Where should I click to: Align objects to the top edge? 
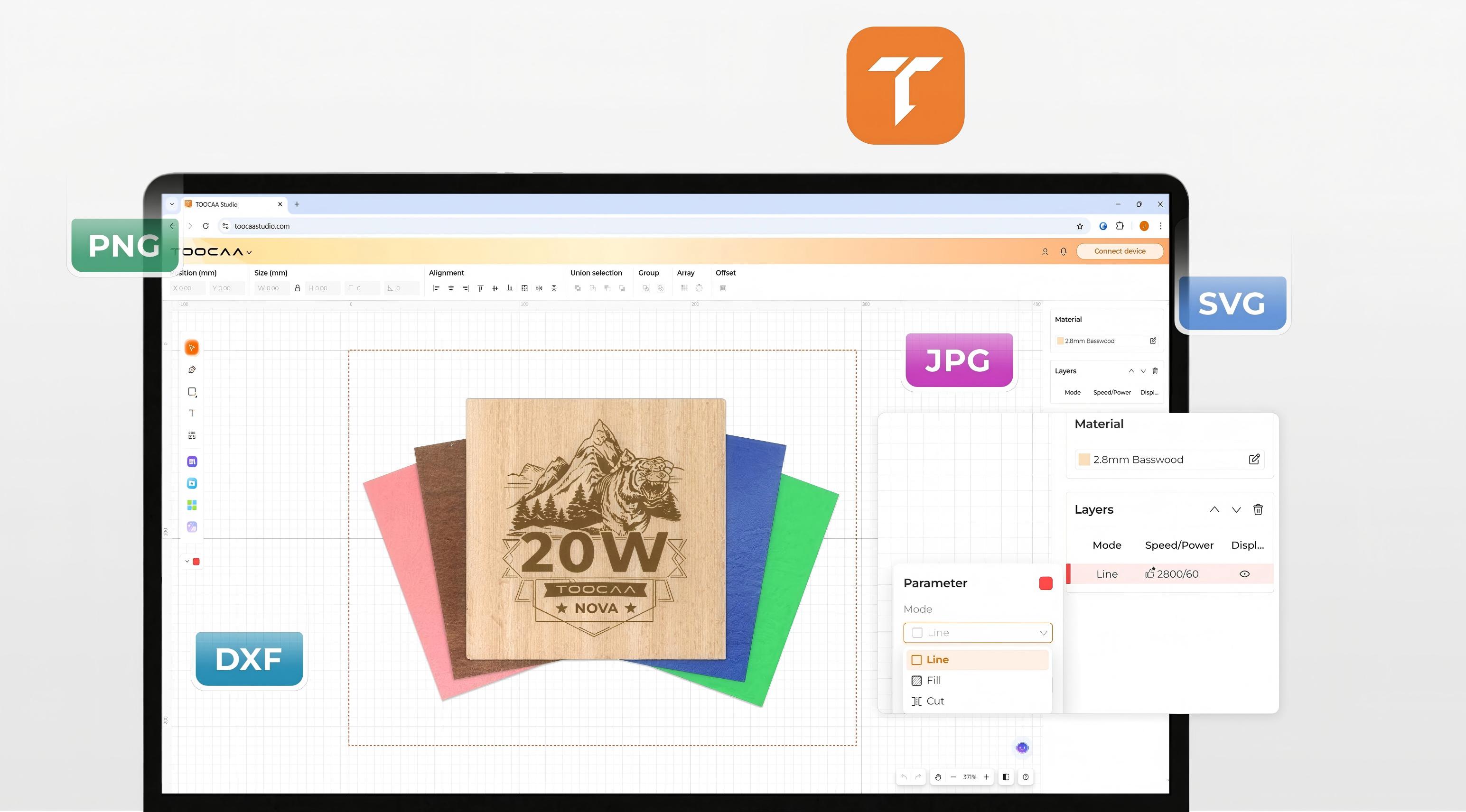(480, 288)
